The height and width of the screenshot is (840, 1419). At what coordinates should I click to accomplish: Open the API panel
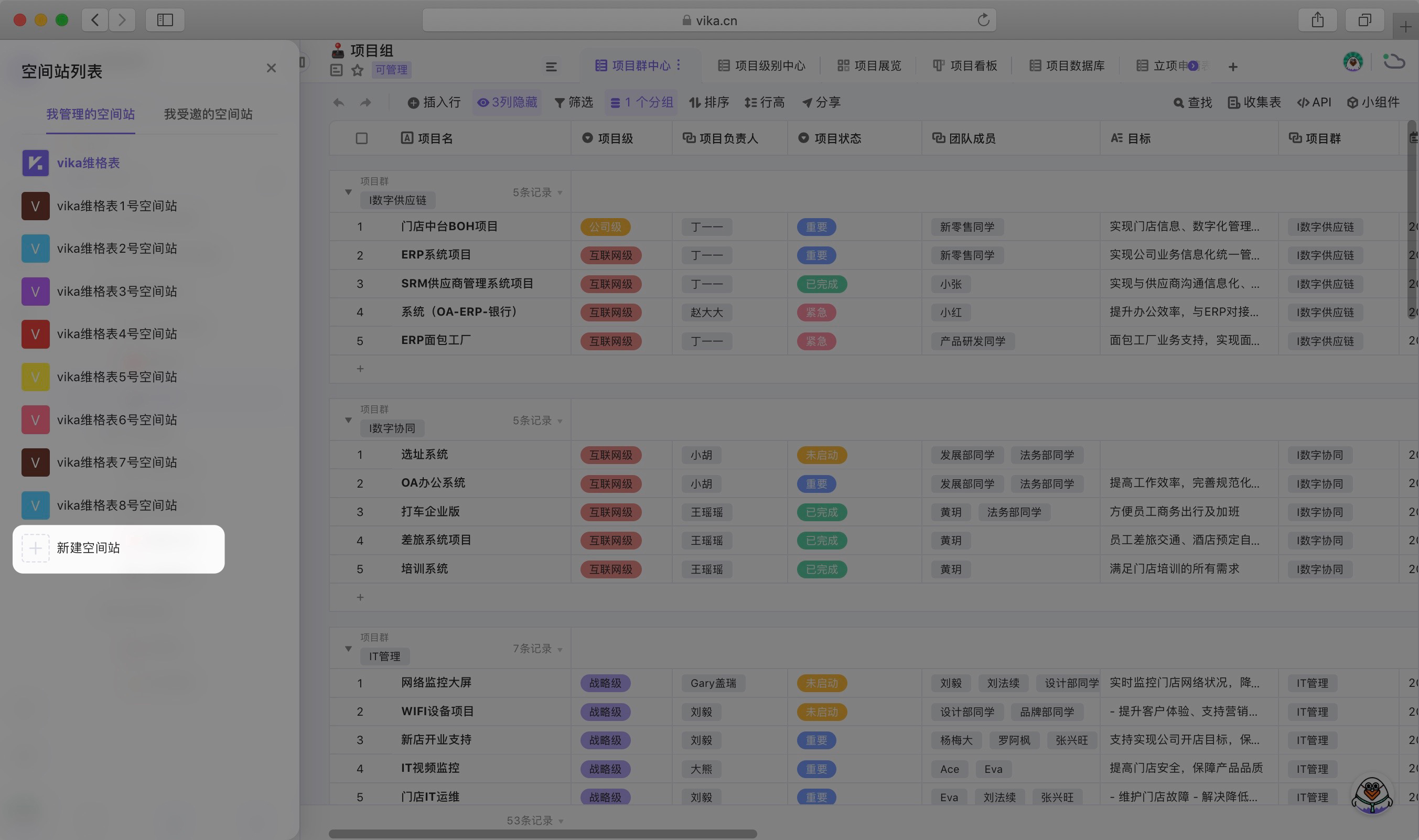(1314, 102)
